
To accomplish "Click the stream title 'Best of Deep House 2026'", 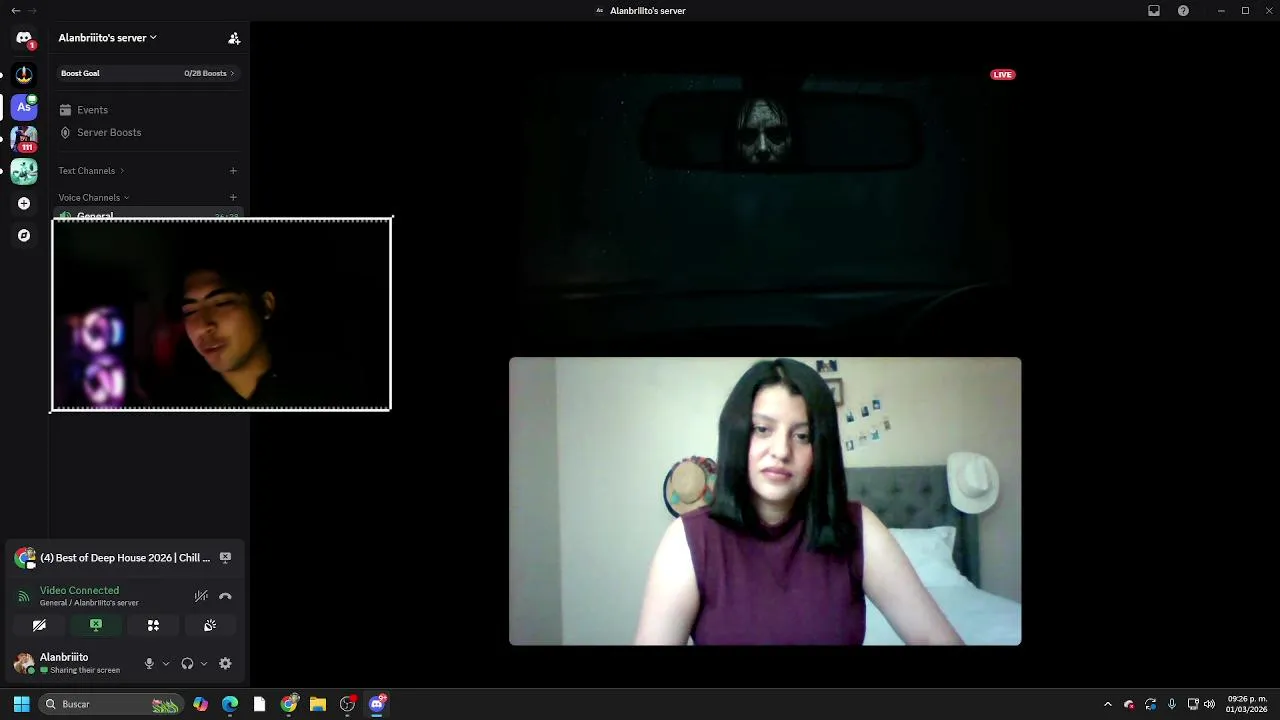I will tap(125, 558).
